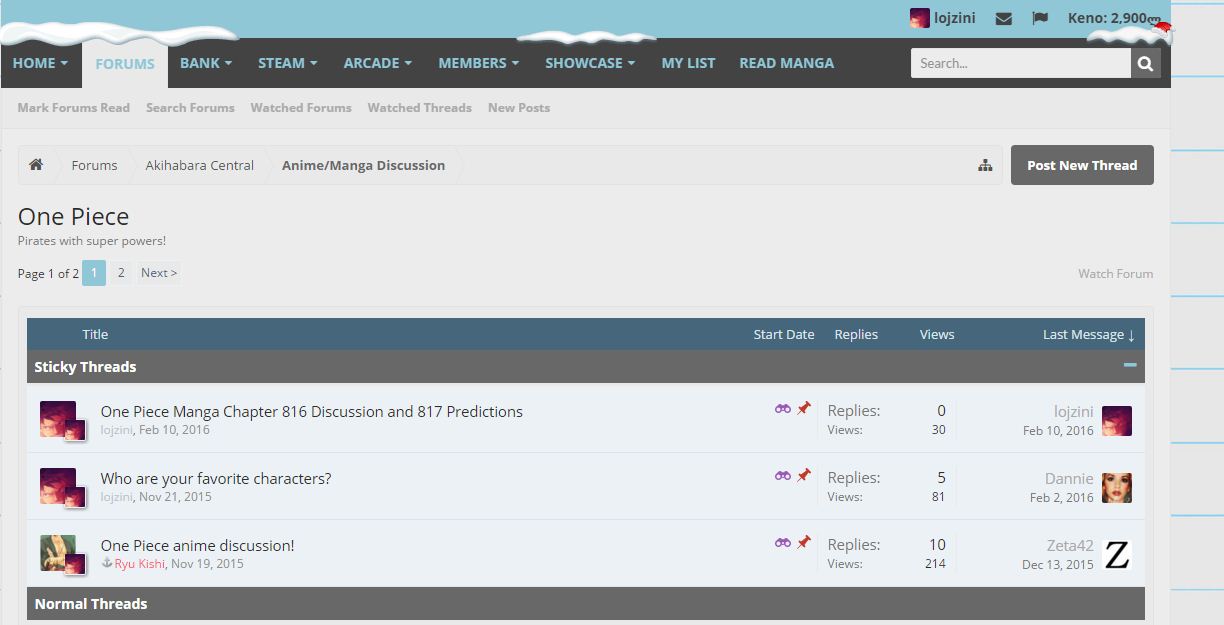Collapse the Sticky Threads section

tap(1130, 366)
